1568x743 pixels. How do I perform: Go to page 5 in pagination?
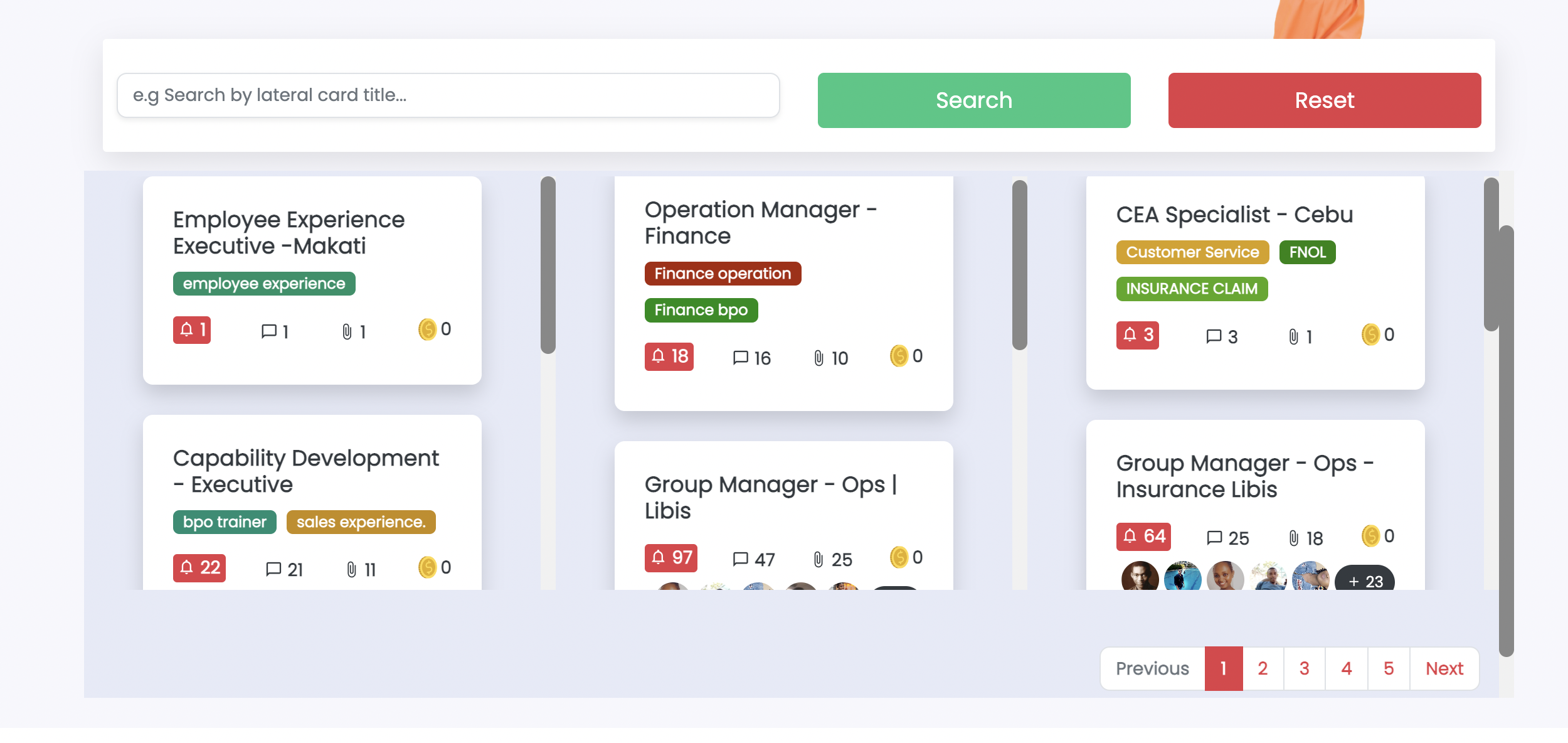(x=1389, y=668)
